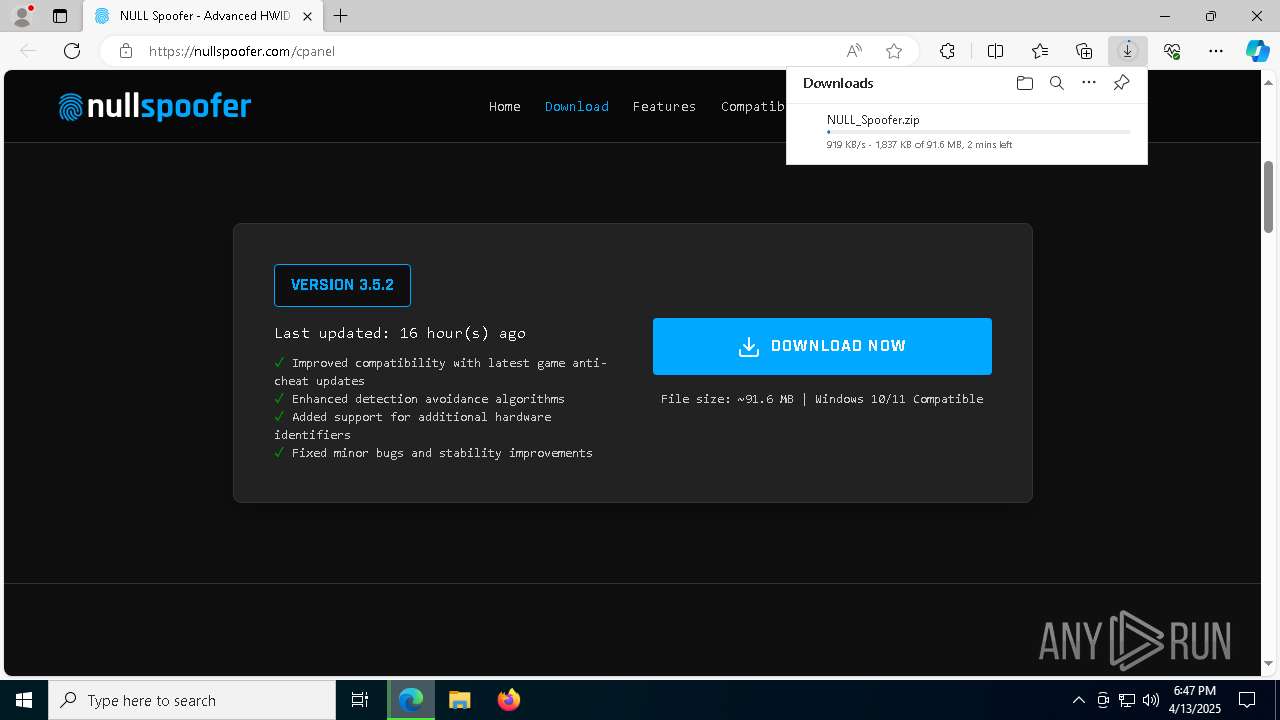Open the Features nav link
This screenshot has height=720, width=1280.
(664, 106)
